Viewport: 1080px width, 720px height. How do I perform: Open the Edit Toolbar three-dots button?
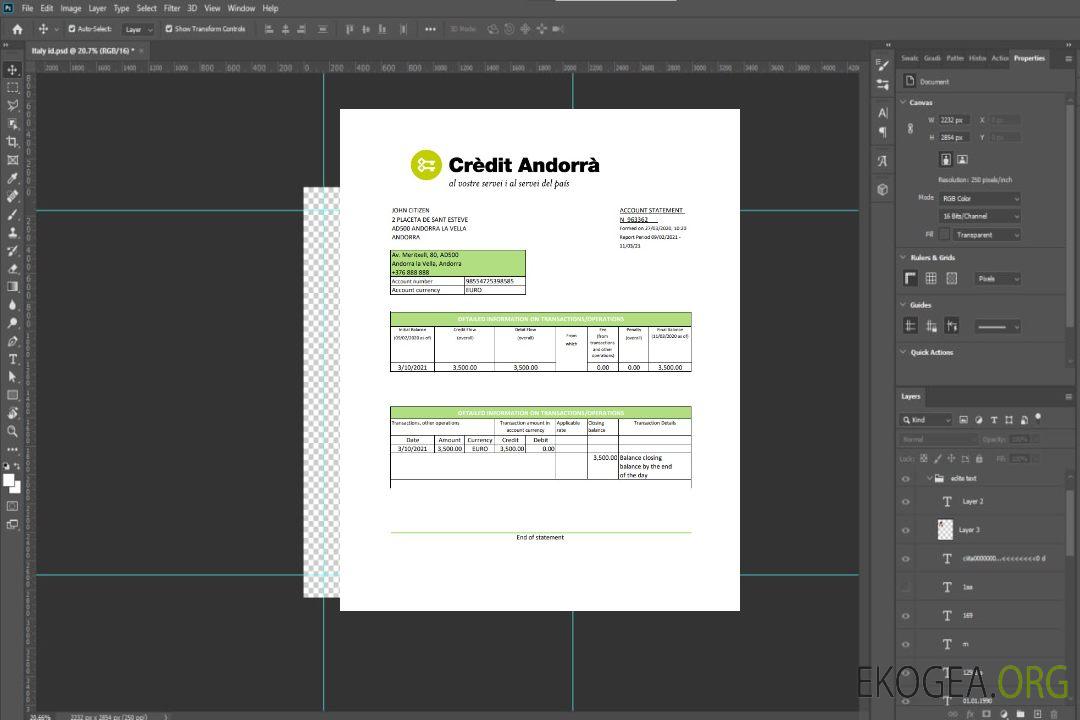12,449
